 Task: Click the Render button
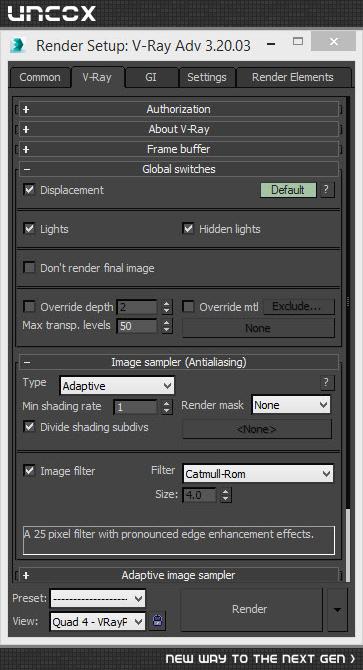[251, 609]
